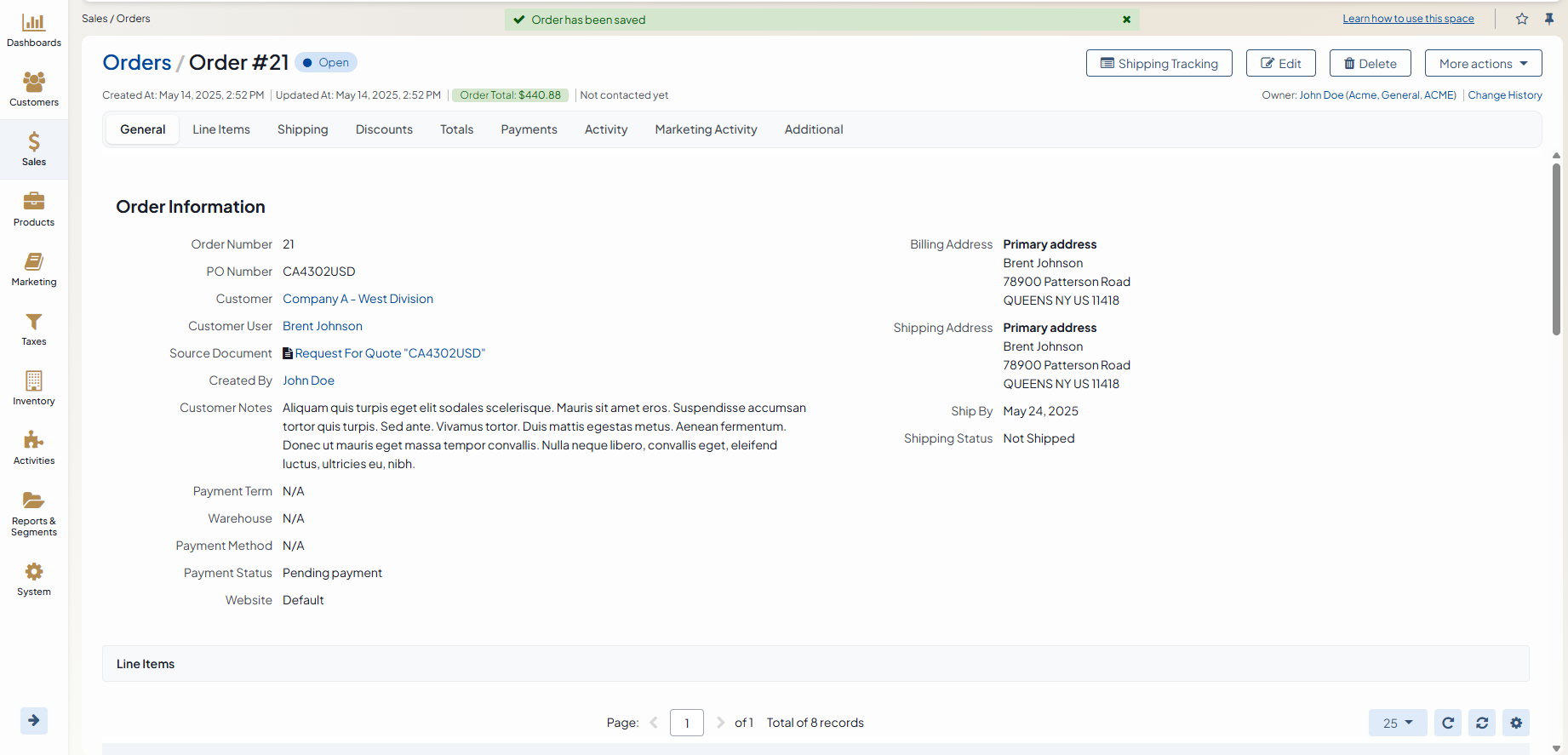Open Reports & Segments folder icon
Viewport: 1568px width, 755px height.
click(34, 500)
